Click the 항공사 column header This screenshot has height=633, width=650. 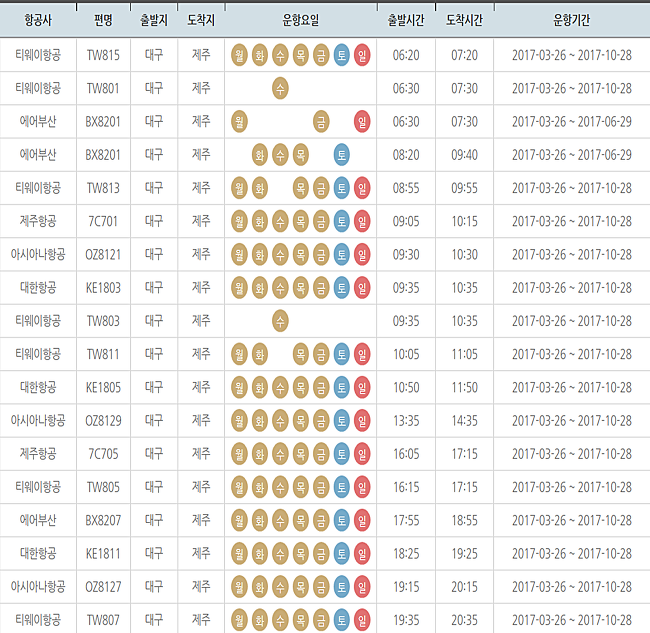[38, 20]
